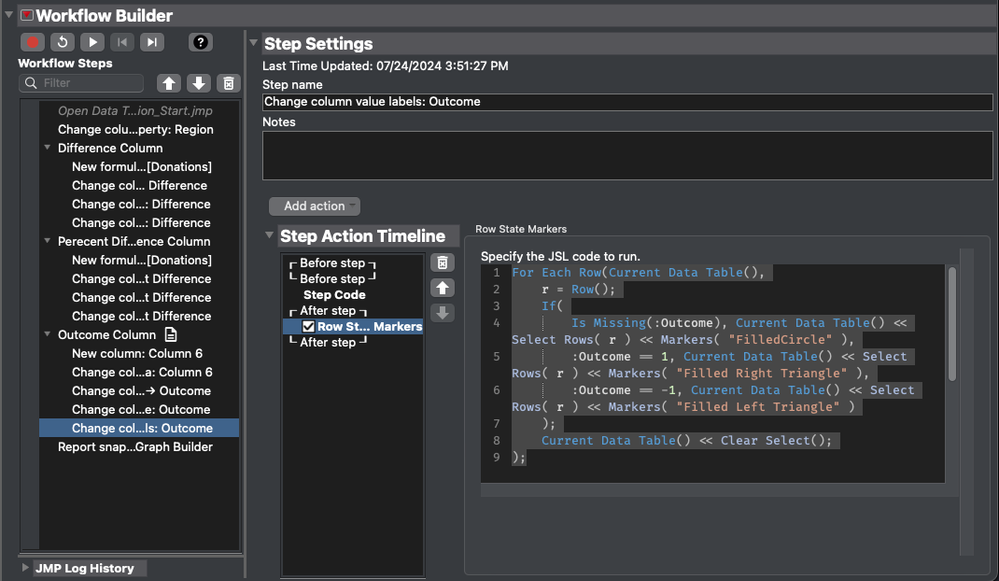Click the reset workflow circular arrow button
The width and height of the screenshot is (999, 581).
pos(62,42)
